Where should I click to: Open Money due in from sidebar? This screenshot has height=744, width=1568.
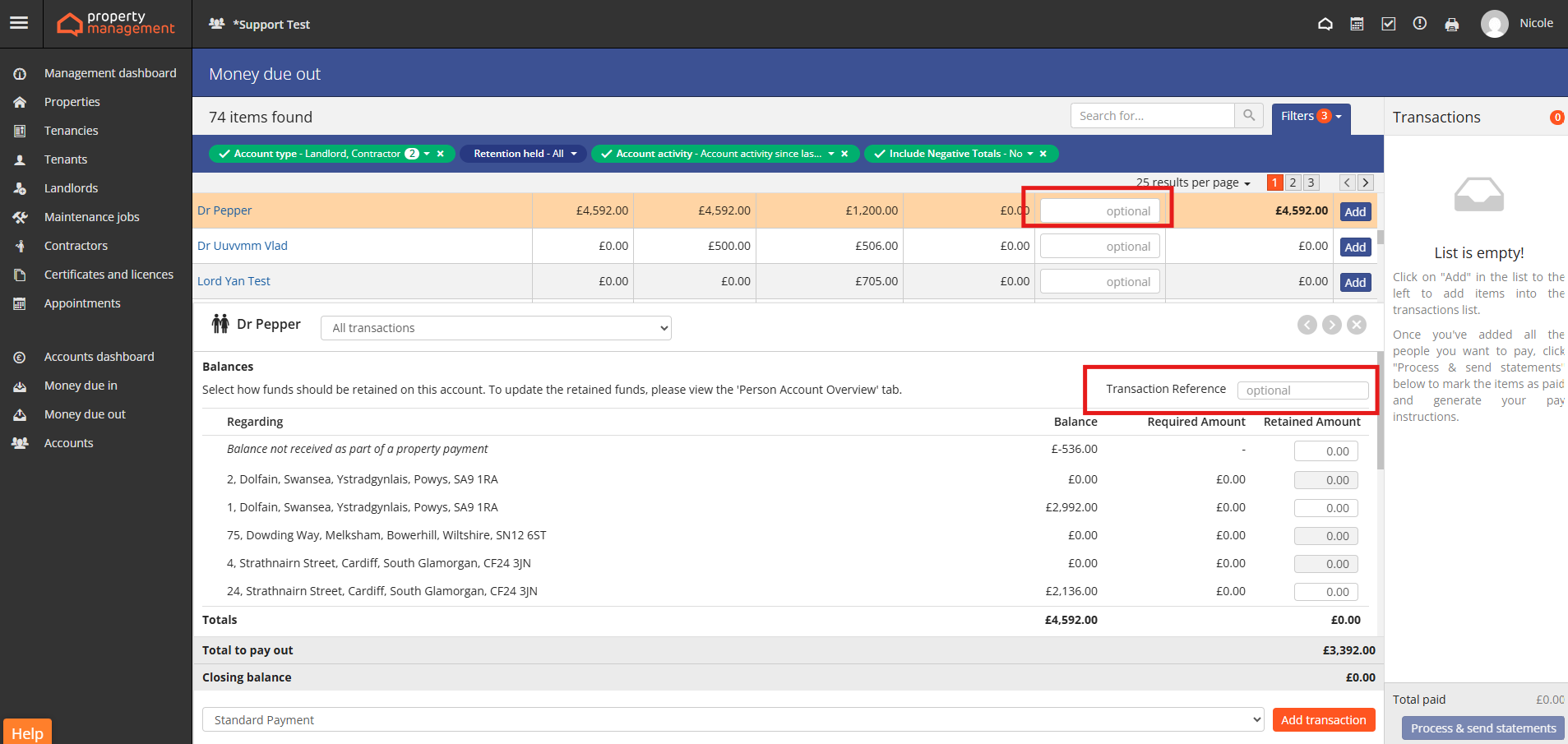pyautogui.click(x=81, y=386)
